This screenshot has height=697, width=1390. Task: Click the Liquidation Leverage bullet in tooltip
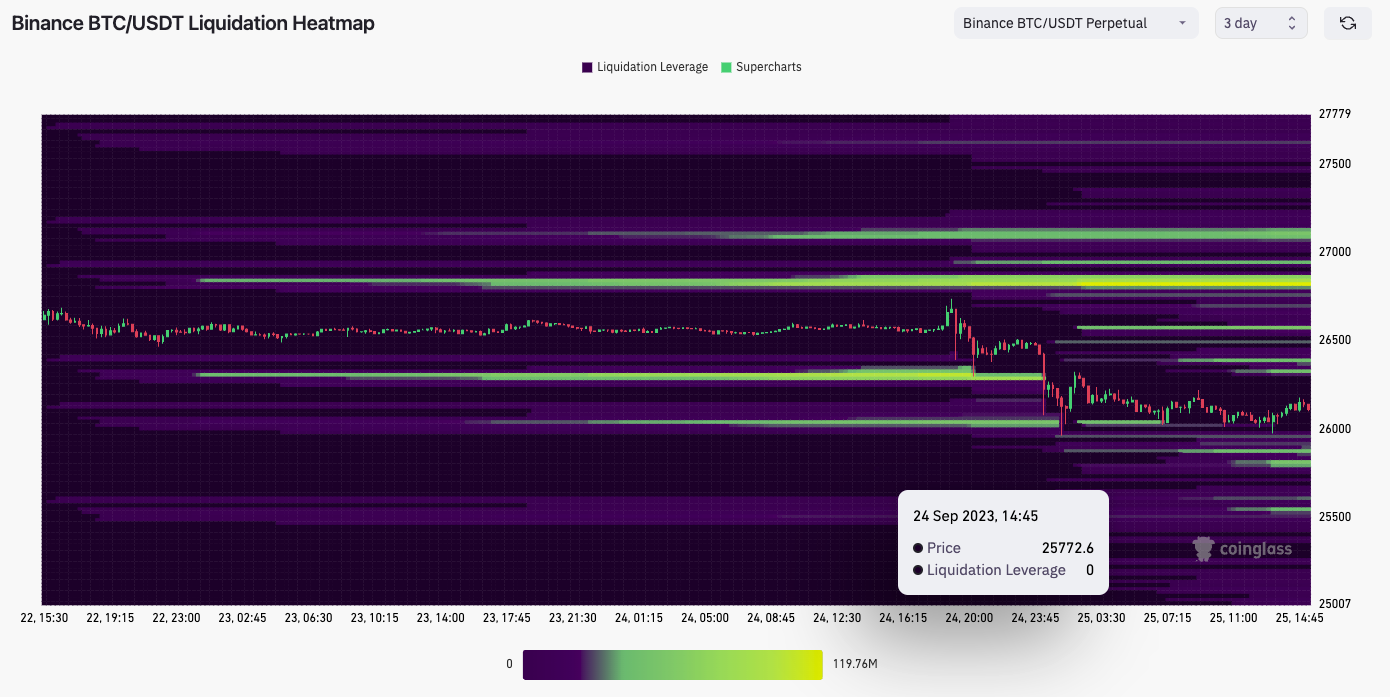918,570
